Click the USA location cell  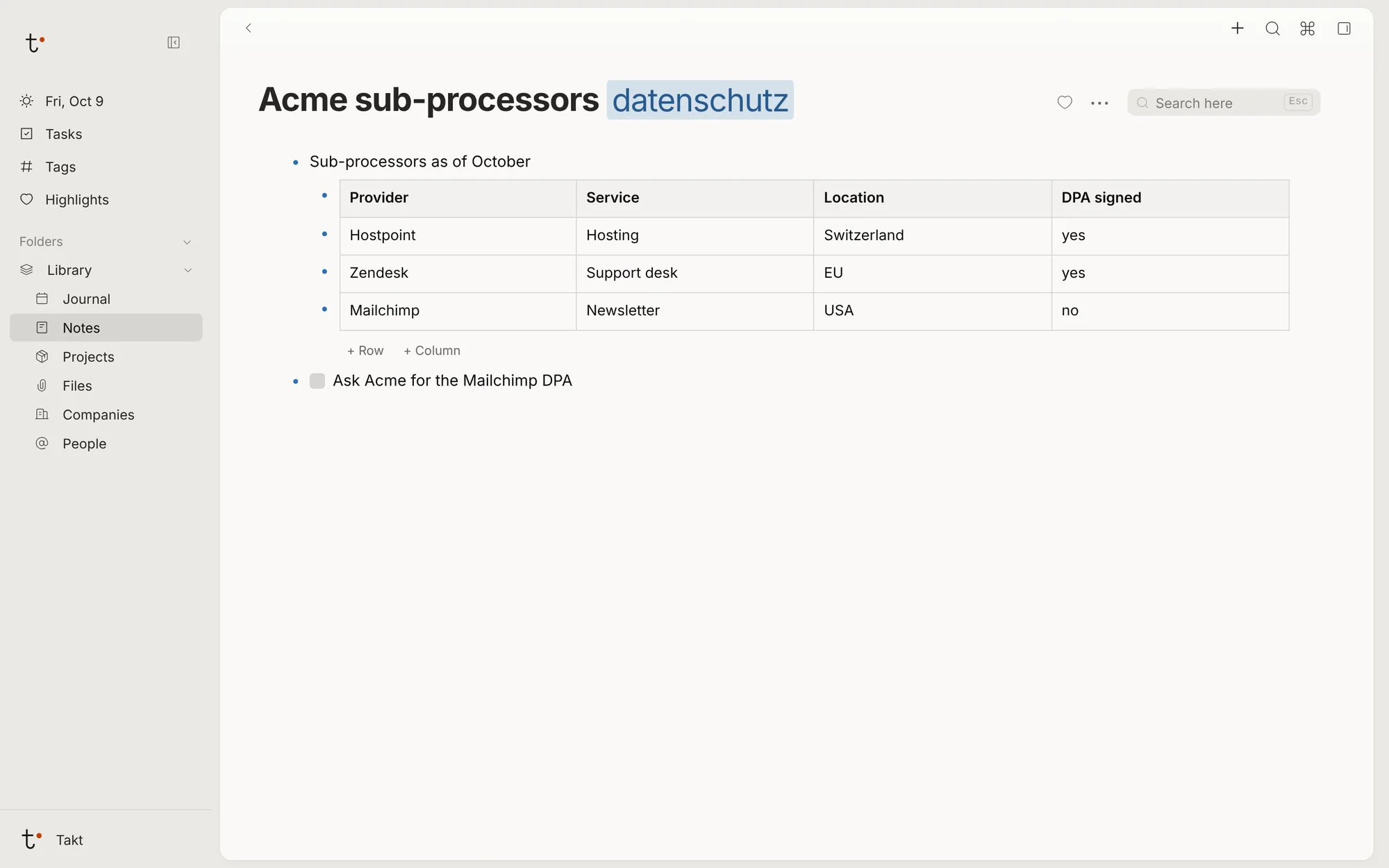pyautogui.click(x=933, y=311)
